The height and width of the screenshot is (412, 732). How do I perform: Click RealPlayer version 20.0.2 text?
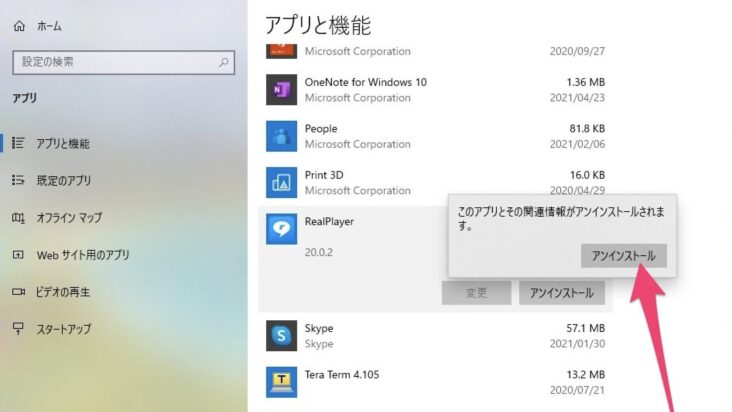pos(318,252)
